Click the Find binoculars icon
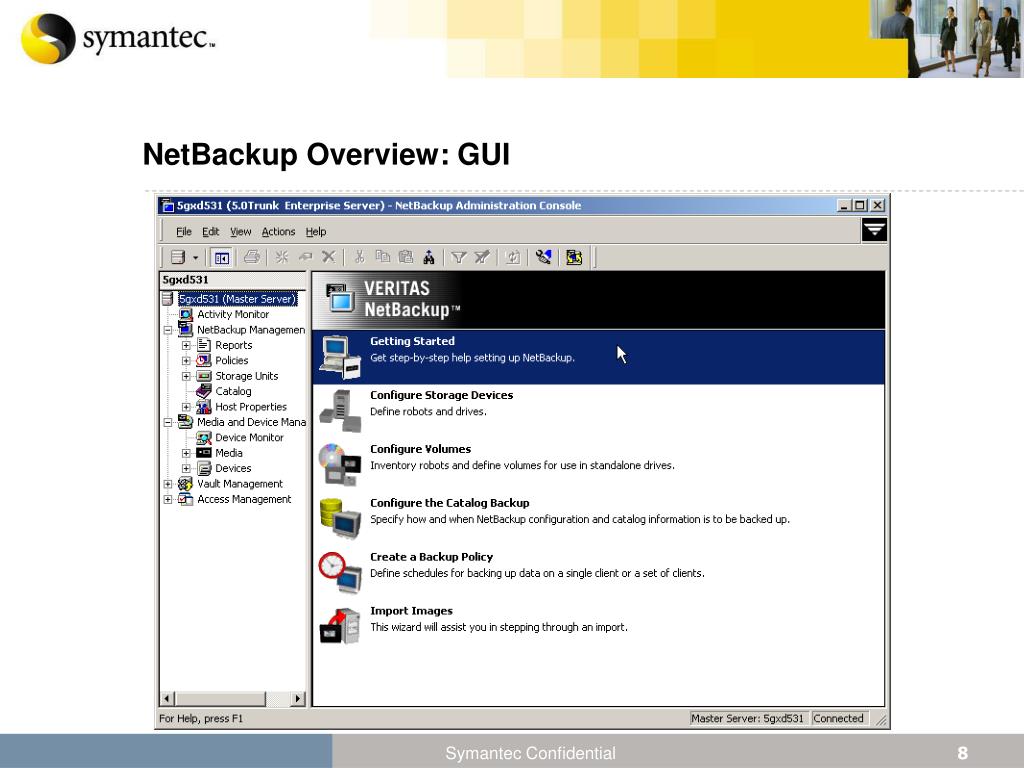The width and height of the screenshot is (1024, 768). (429, 257)
